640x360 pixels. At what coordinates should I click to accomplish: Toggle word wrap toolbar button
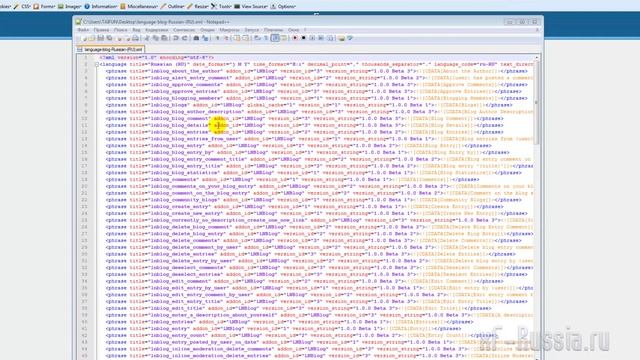tap(258, 38)
